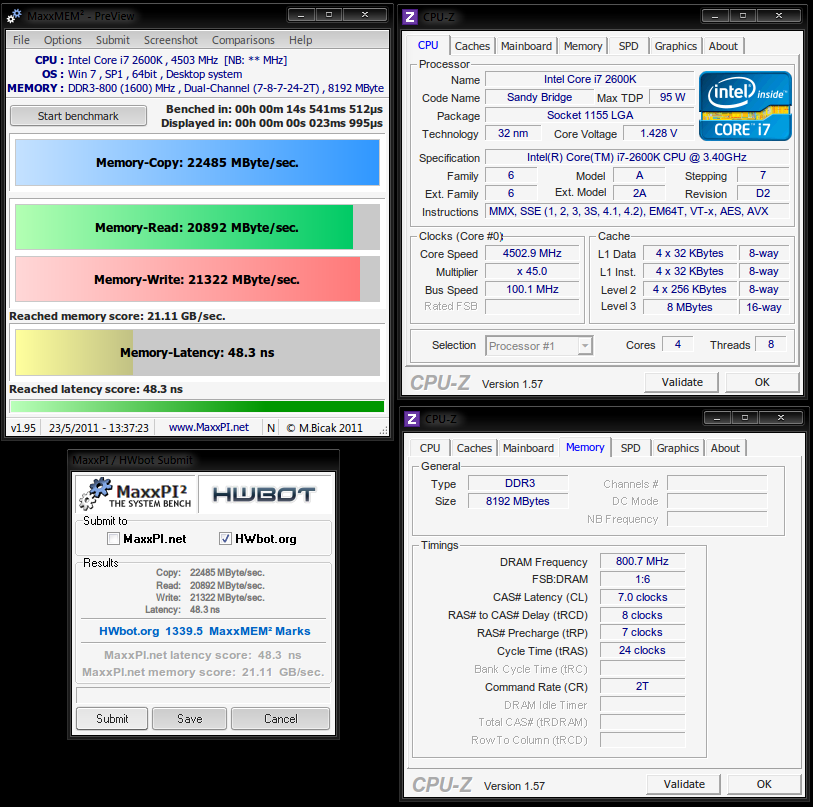813x807 pixels.
Task: Click Save button in HWbot dialog
Action: point(189,719)
